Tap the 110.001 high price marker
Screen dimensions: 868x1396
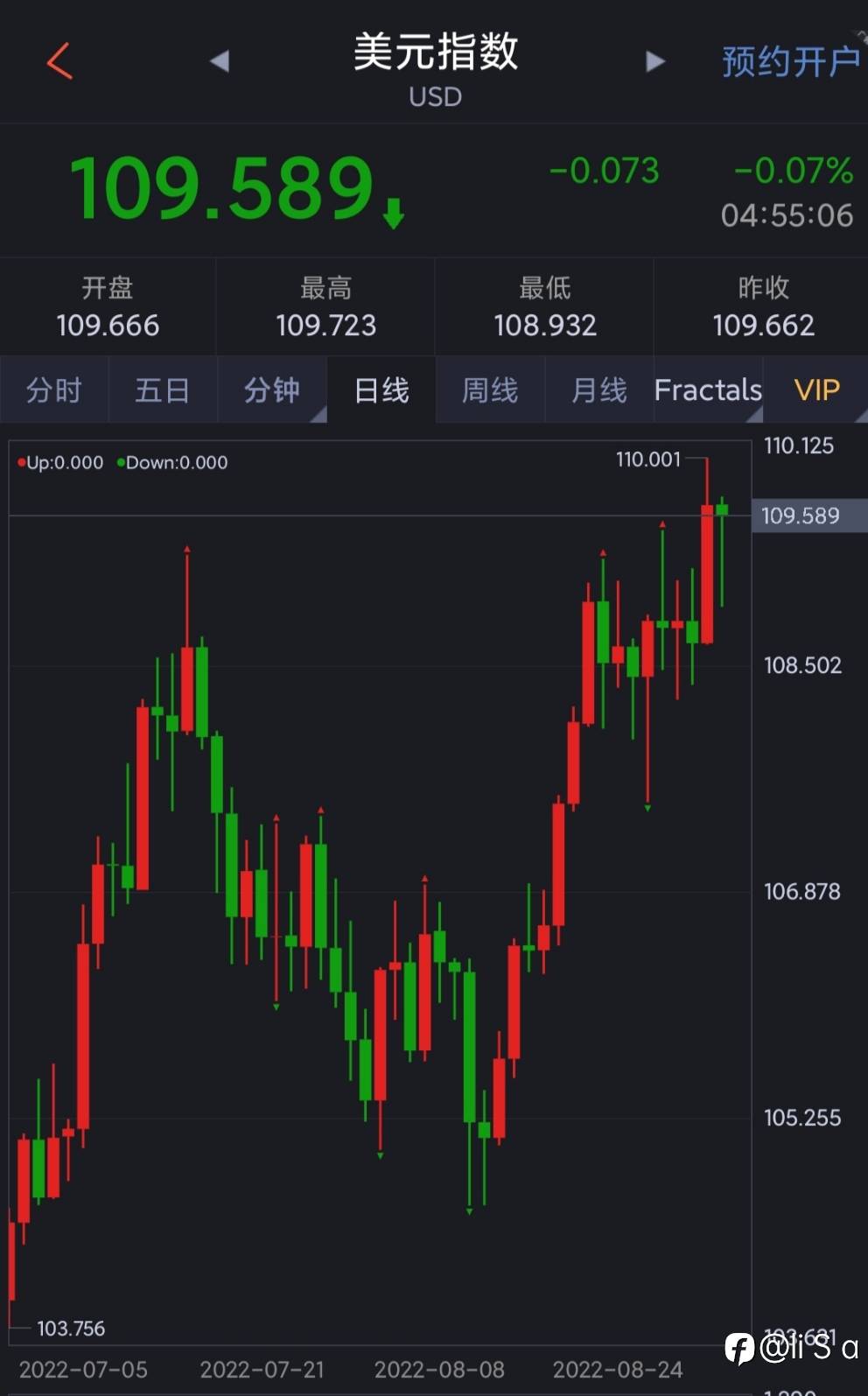pos(648,459)
